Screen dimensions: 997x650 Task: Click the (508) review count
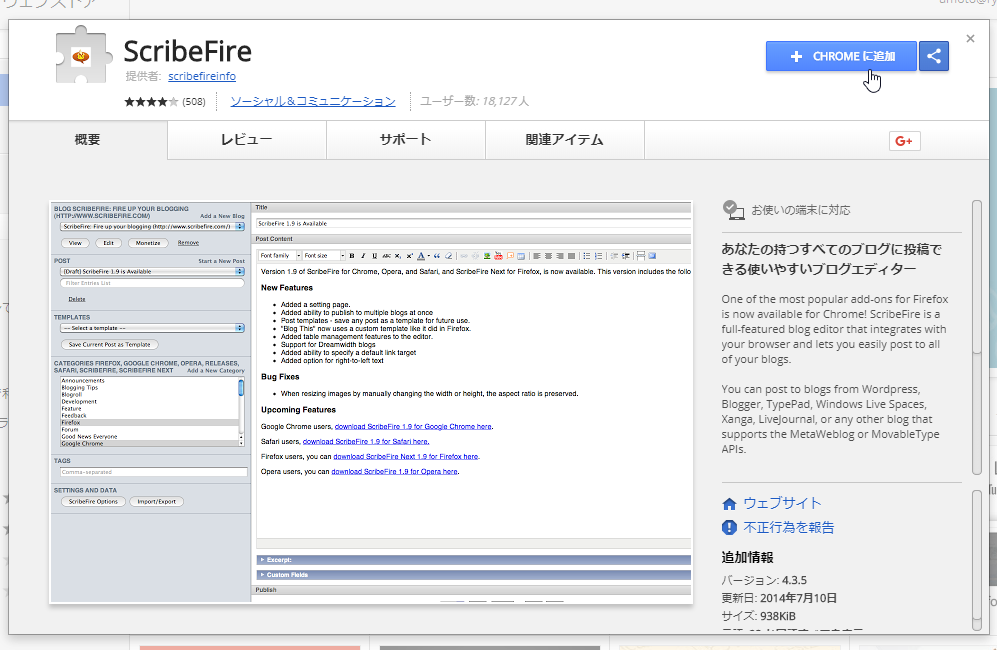[194, 102]
